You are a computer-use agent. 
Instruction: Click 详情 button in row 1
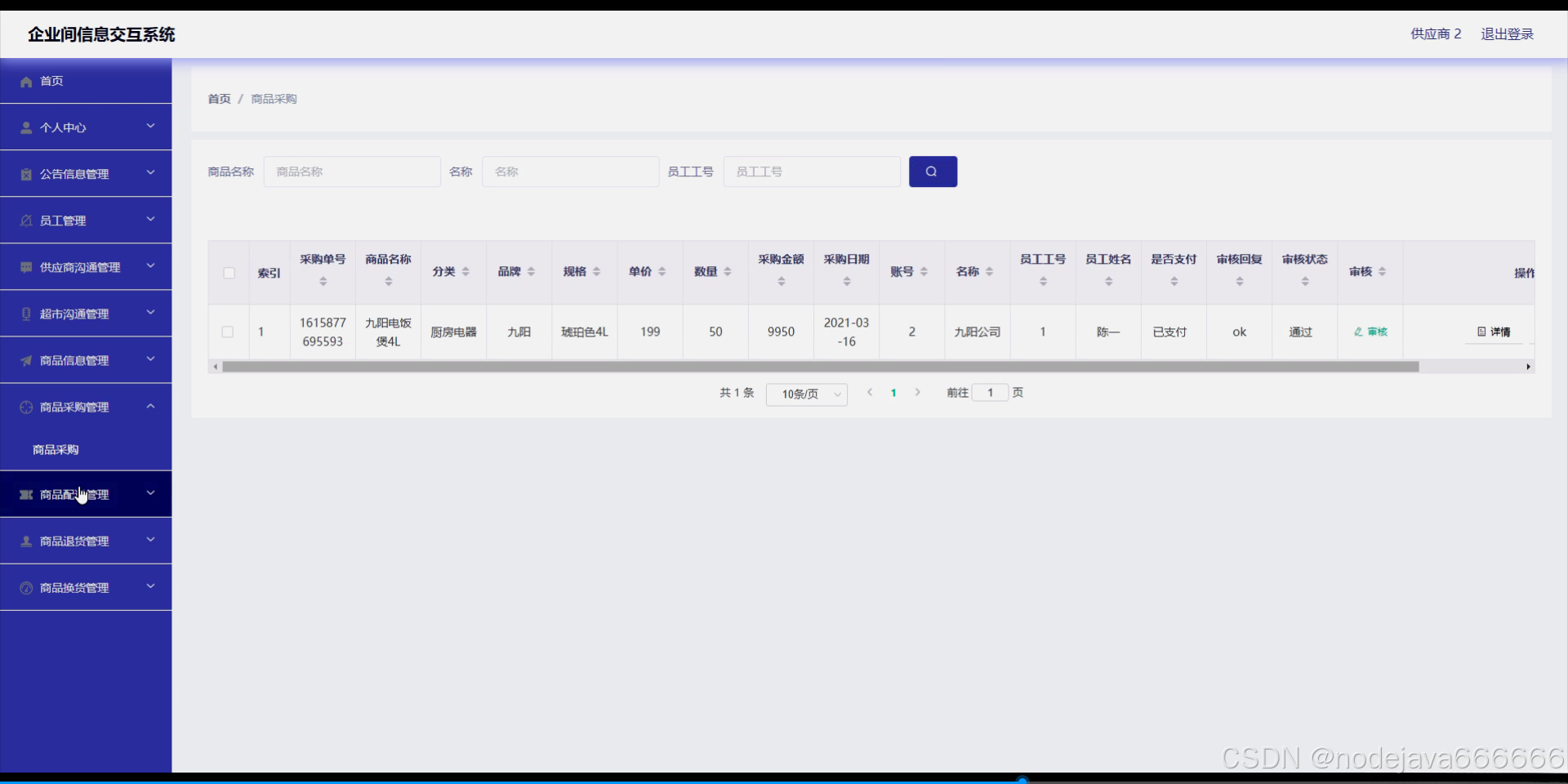coord(1494,332)
